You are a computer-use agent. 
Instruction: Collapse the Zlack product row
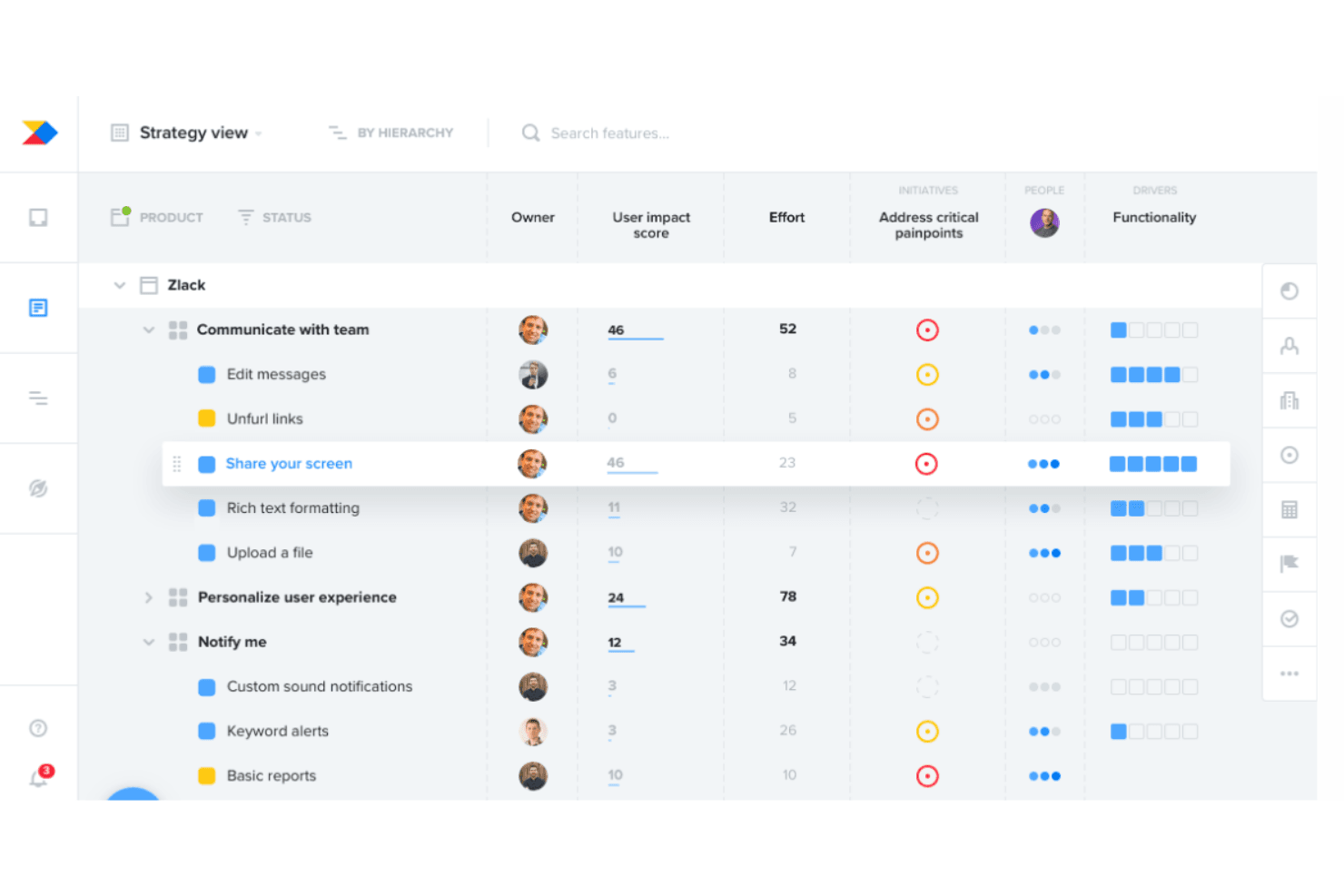[119, 285]
